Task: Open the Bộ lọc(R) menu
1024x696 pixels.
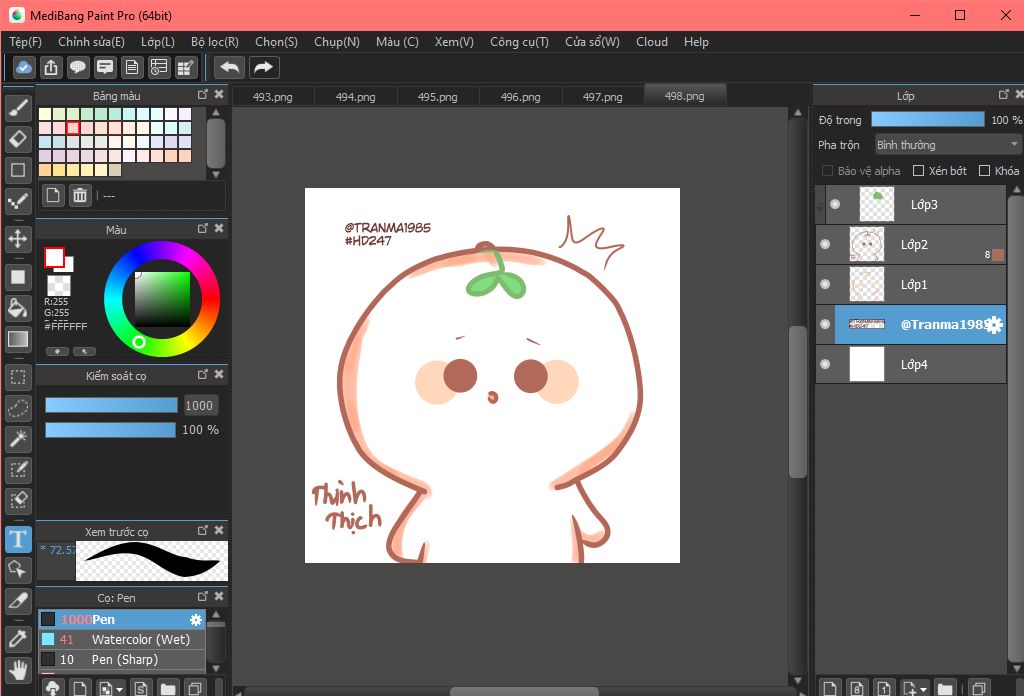Action: pyautogui.click(x=215, y=42)
